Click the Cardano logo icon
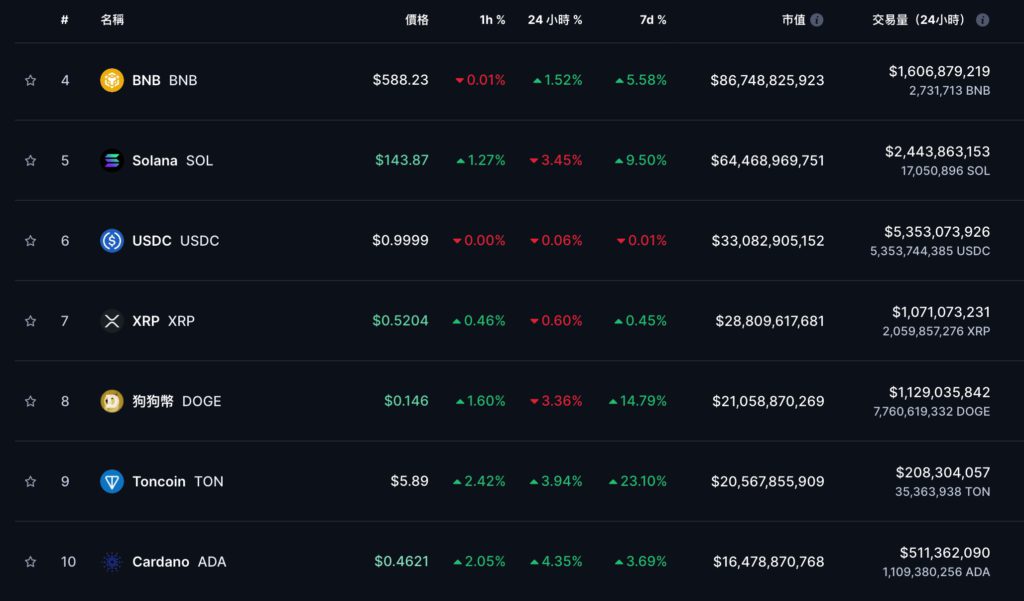1024x601 pixels. pyautogui.click(x=112, y=562)
